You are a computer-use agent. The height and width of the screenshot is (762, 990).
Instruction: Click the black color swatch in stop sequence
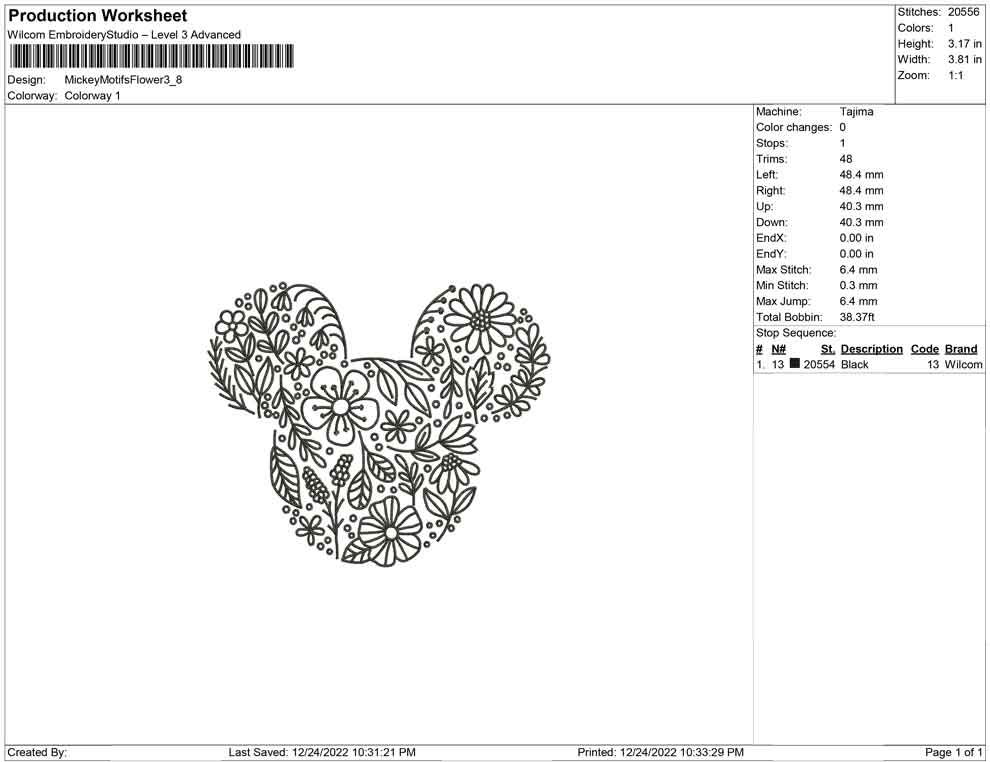(795, 364)
